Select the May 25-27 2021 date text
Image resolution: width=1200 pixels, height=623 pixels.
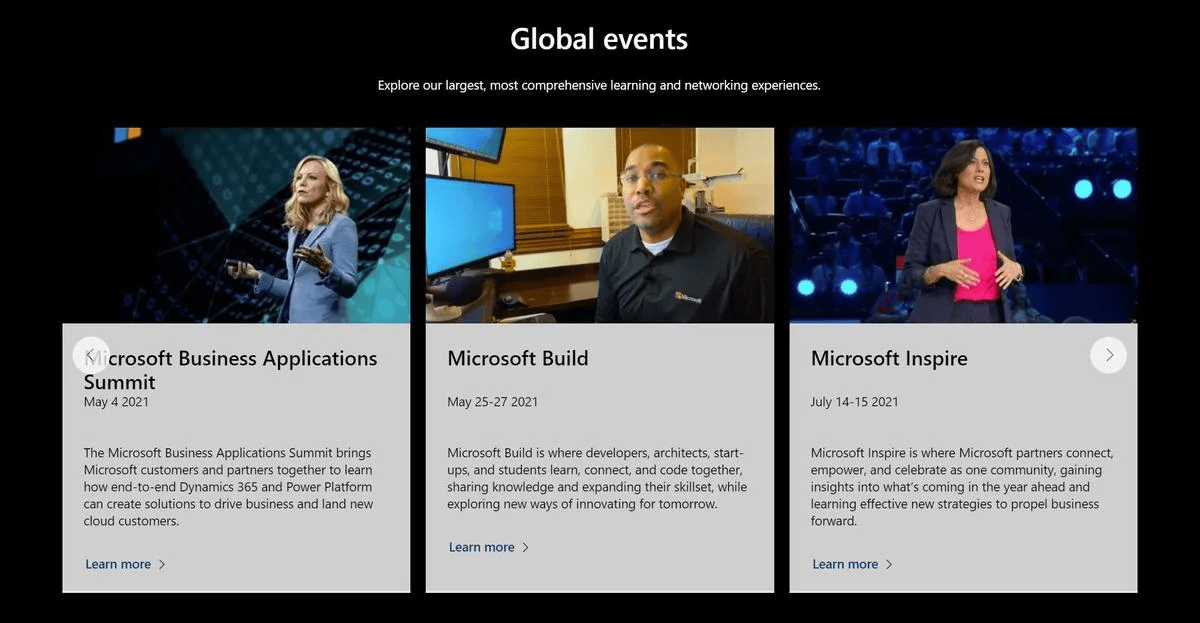(492, 402)
